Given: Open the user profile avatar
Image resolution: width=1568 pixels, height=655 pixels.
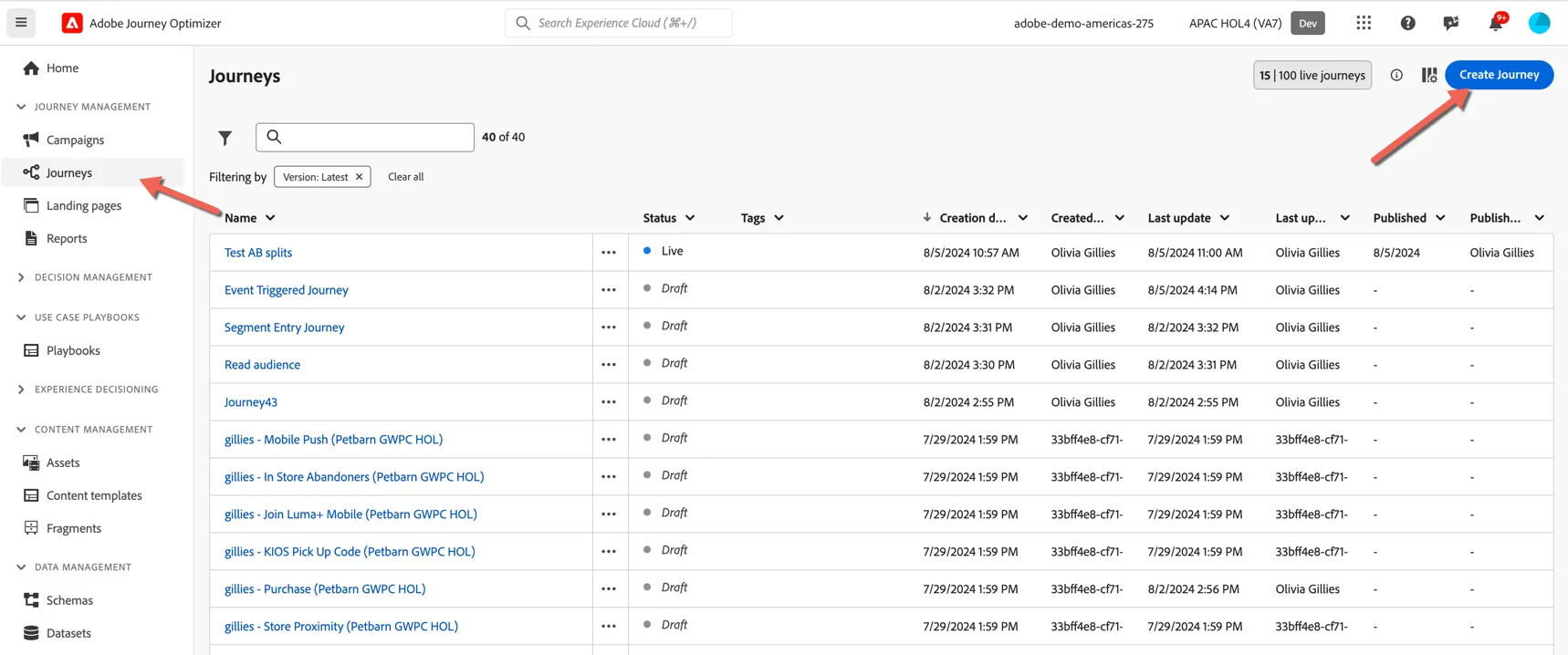Looking at the screenshot, I should click(1540, 23).
